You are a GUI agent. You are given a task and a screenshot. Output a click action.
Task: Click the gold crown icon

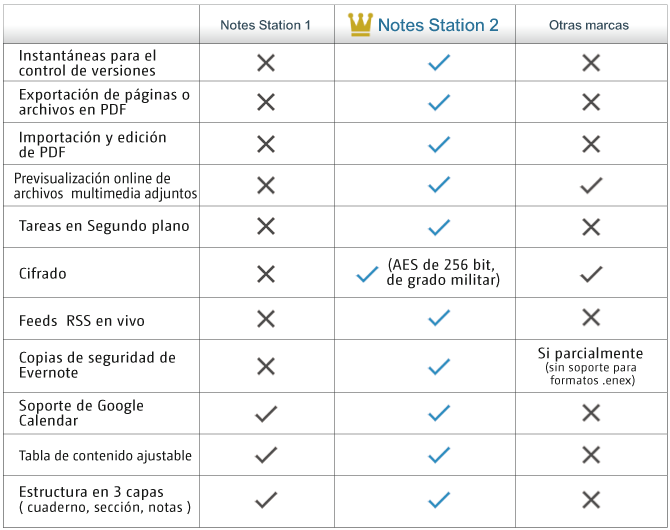tap(360, 25)
